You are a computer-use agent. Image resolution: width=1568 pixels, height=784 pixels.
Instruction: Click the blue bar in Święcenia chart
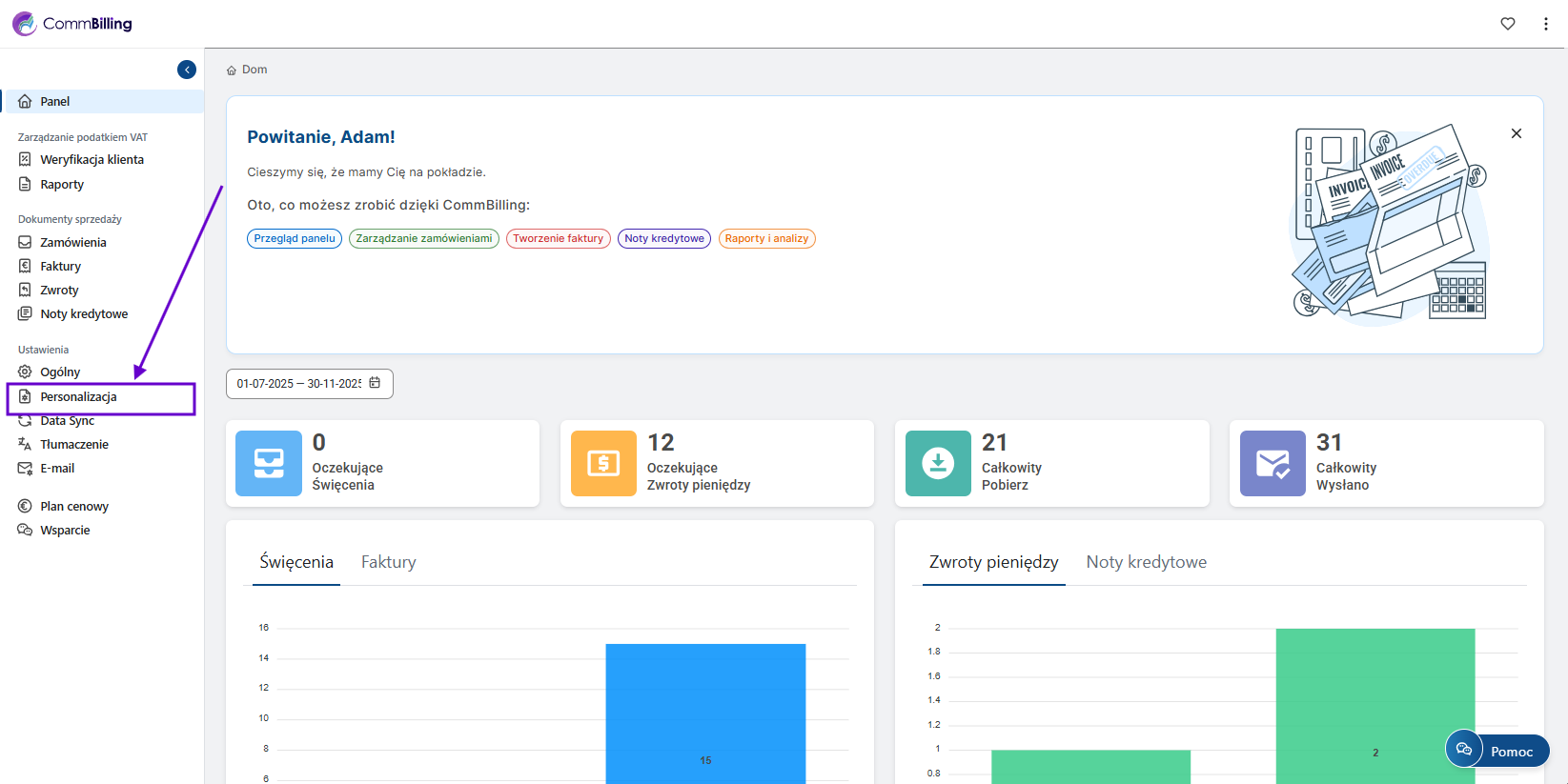pos(705,713)
